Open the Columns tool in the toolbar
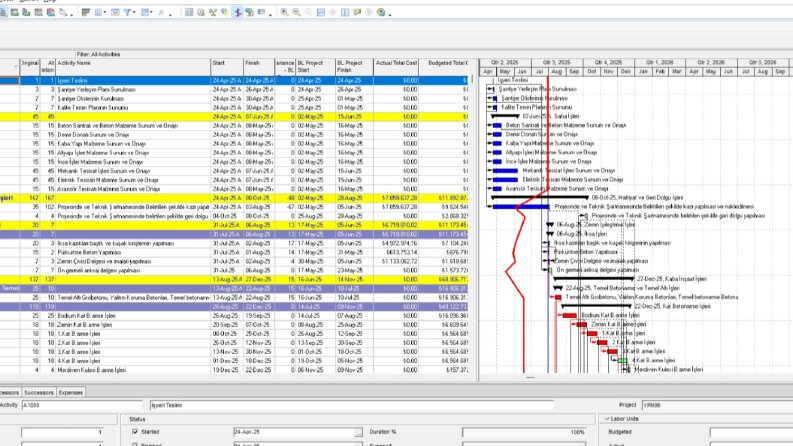The width and height of the screenshot is (793, 446). tap(99, 12)
